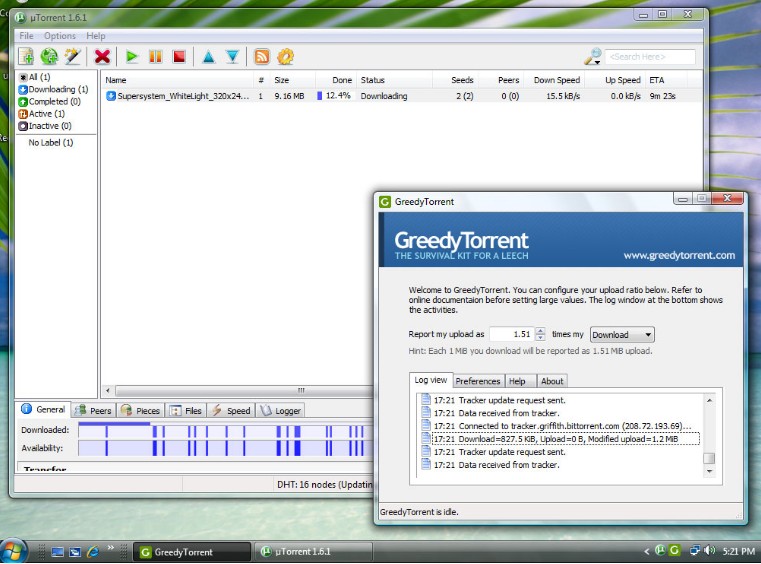Click the Move Up Queue arrow icon
The height and width of the screenshot is (564, 761).
click(x=209, y=57)
